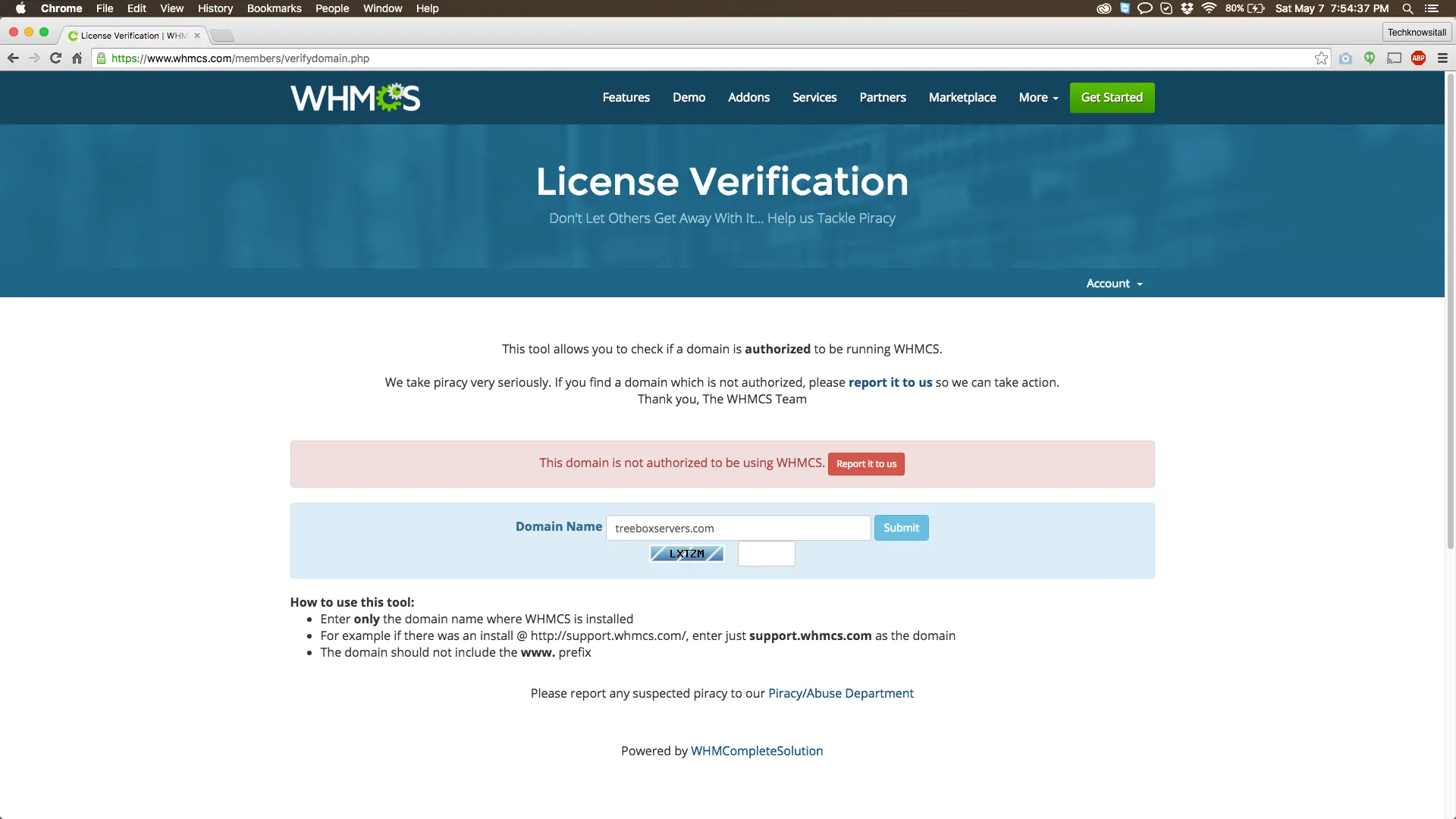The width and height of the screenshot is (1456, 819).
Task: Expand the More navigation dropdown
Action: point(1038,98)
